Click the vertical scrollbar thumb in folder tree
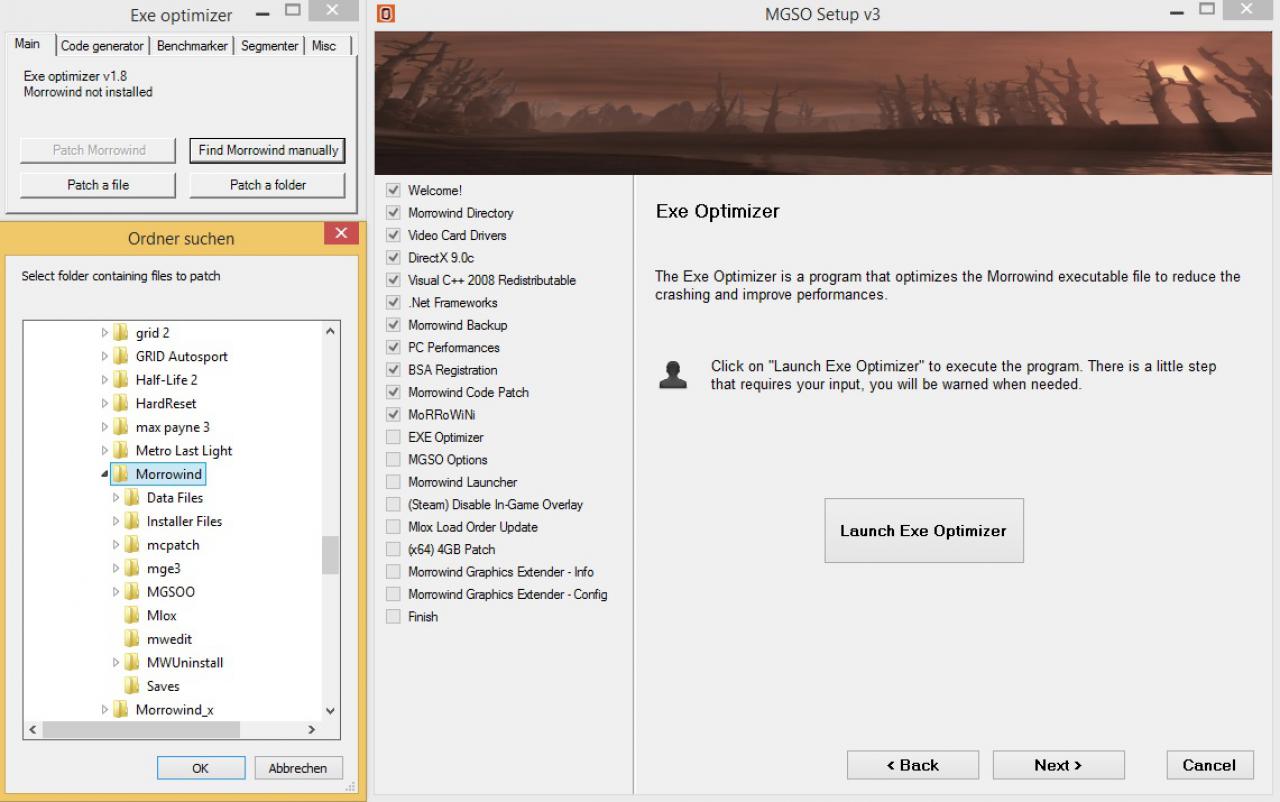Screen dimensions: 1280x802 330,555
